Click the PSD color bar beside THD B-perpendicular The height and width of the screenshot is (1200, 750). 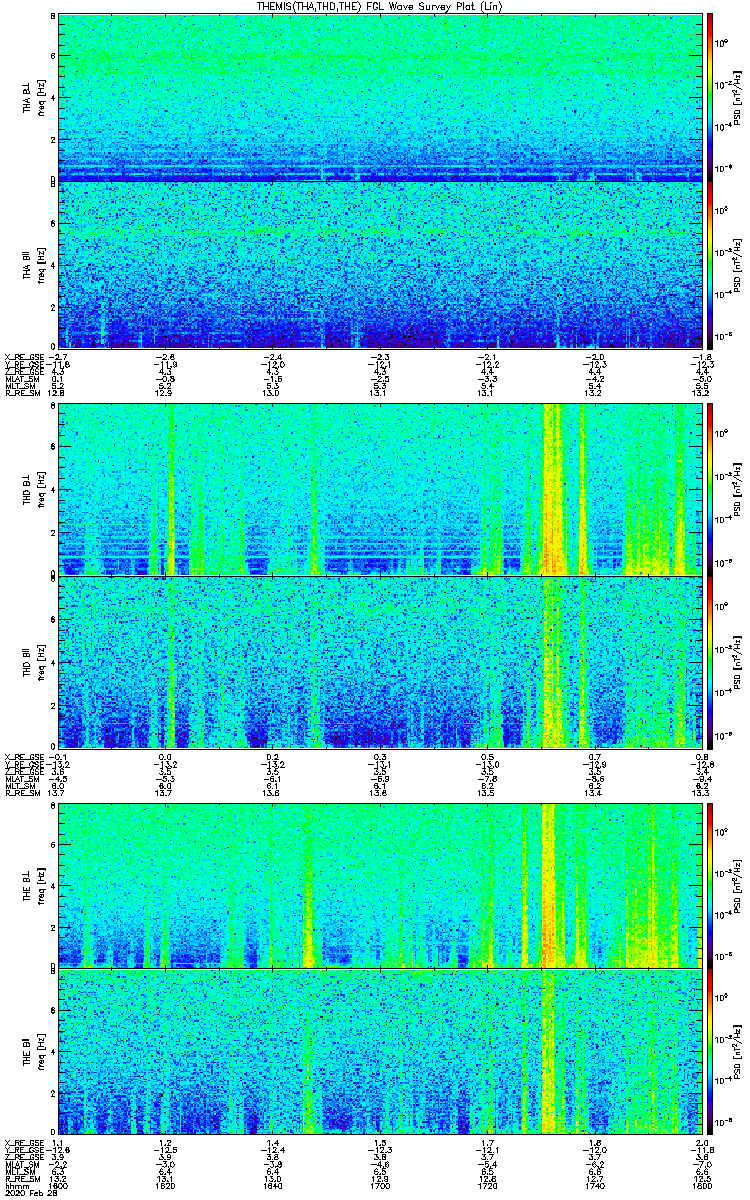click(710, 489)
